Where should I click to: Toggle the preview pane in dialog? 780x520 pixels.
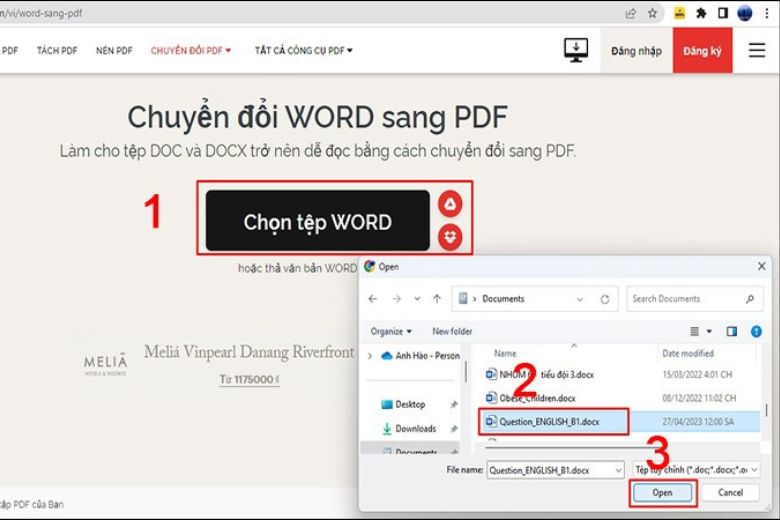[731, 331]
